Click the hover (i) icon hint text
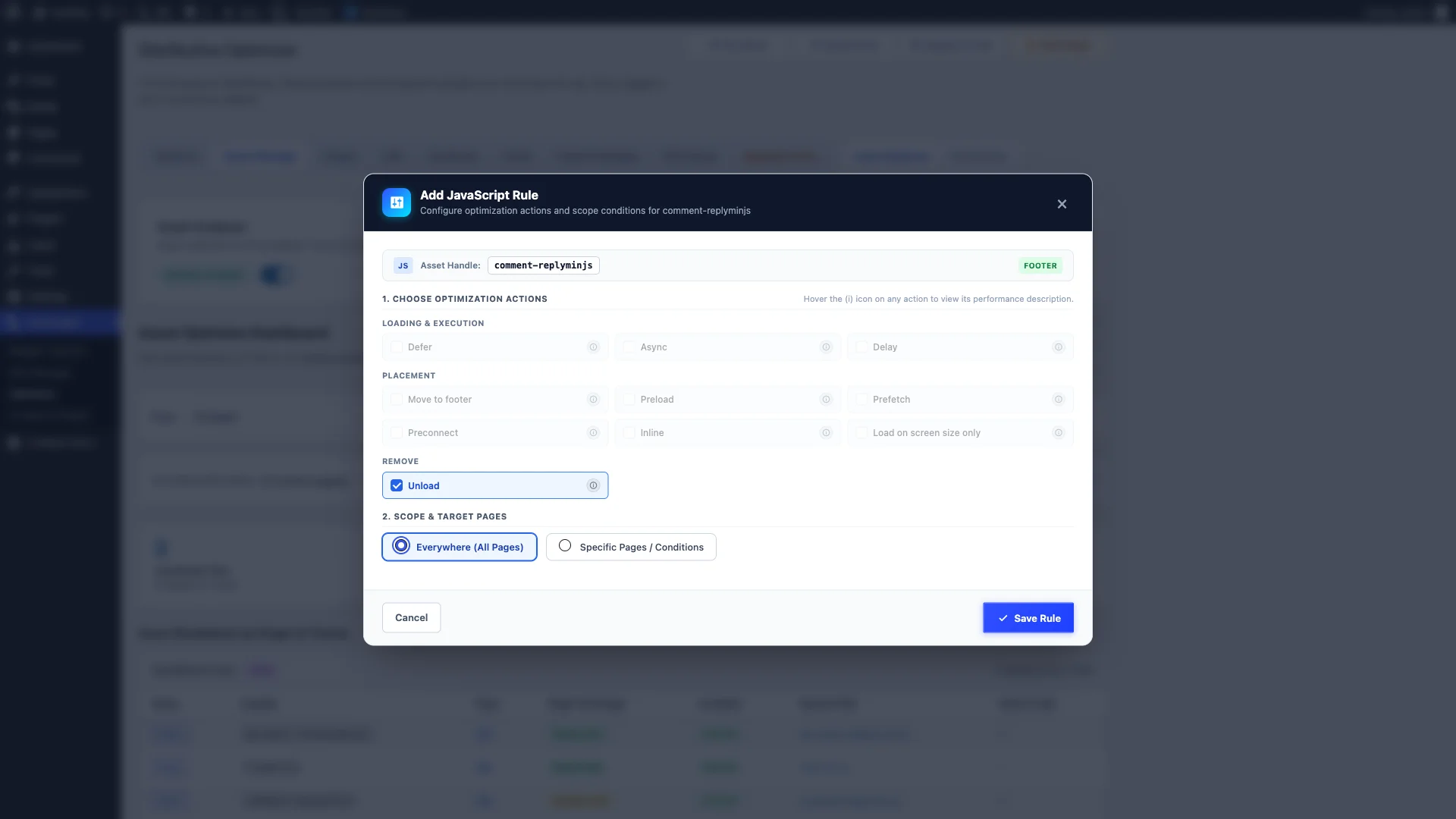The height and width of the screenshot is (819, 1456). coord(938,299)
